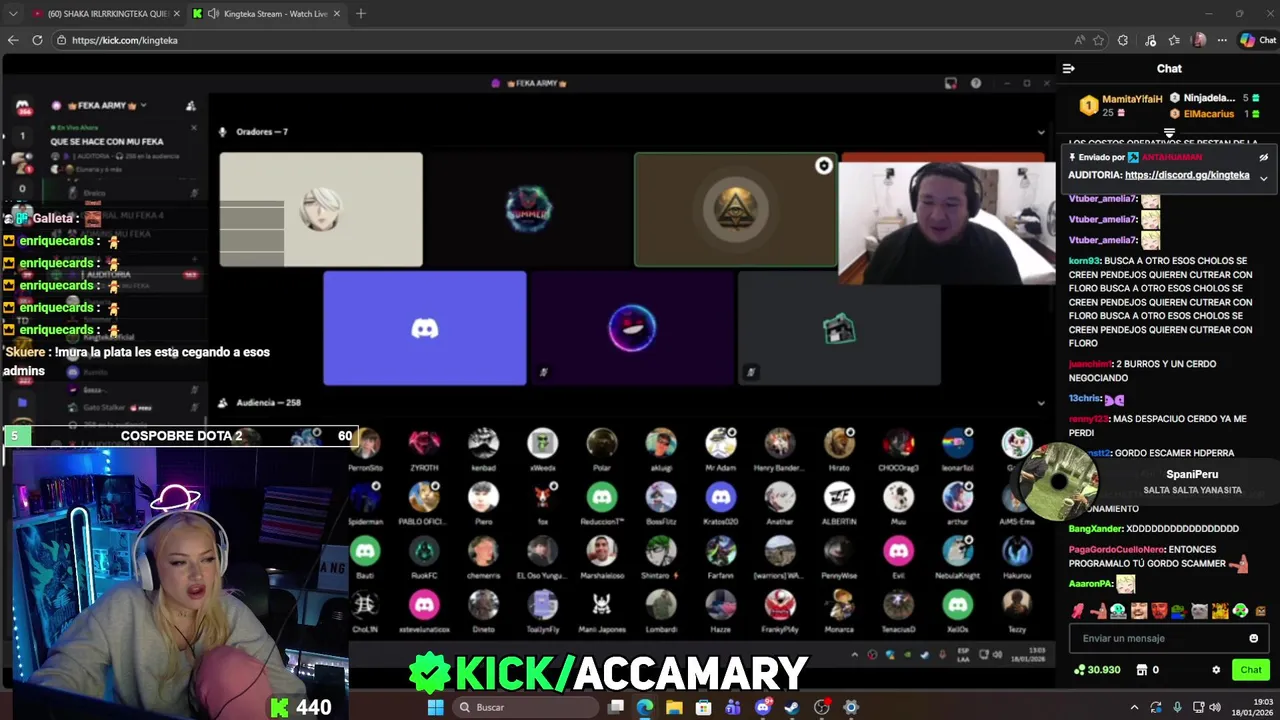
Task: Bookmark this page with star icon
Action: pyautogui.click(x=1098, y=40)
